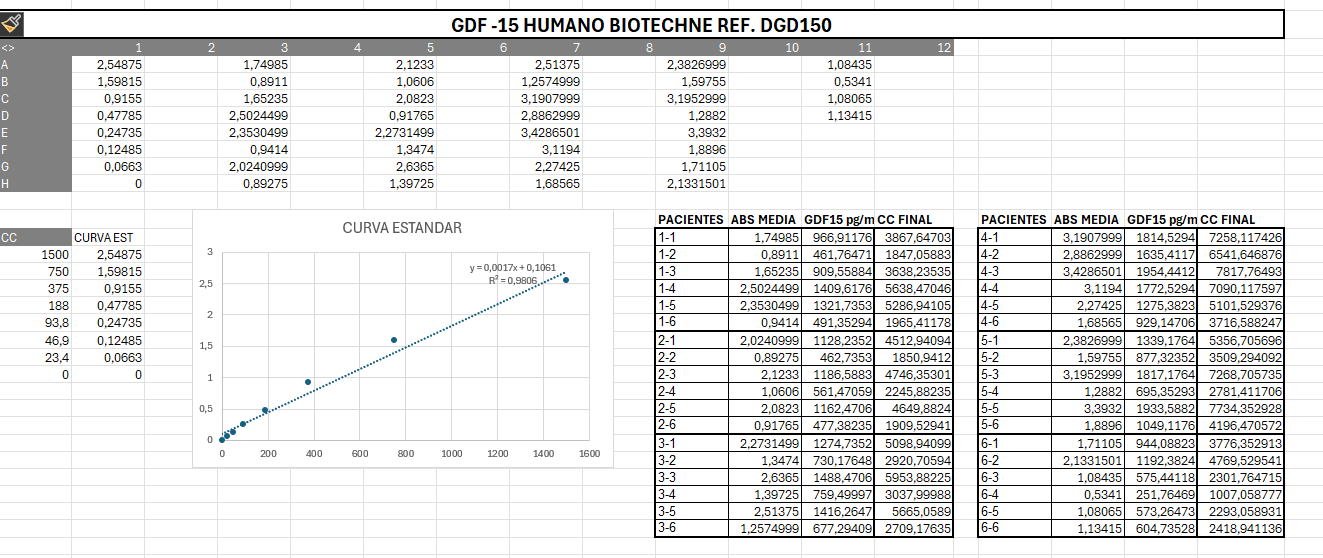
Task: Click plate row label "A"
Action: coord(36,64)
